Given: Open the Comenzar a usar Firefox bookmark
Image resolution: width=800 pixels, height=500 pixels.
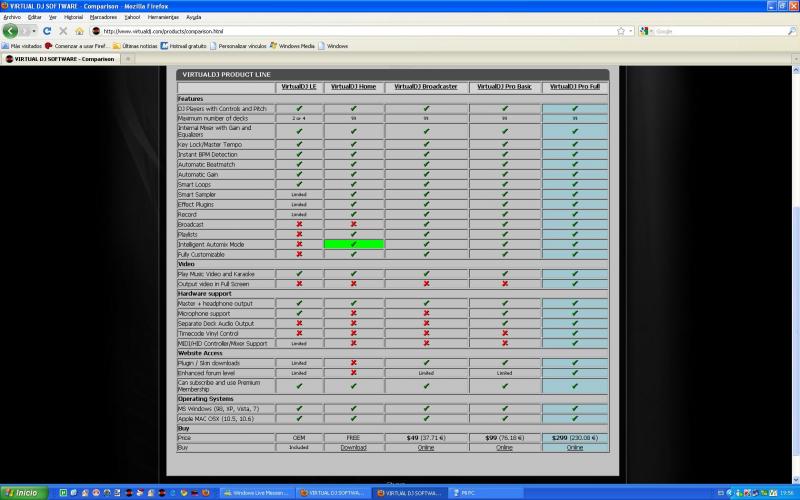Looking at the screenshot, I should (x=77, y=46).
